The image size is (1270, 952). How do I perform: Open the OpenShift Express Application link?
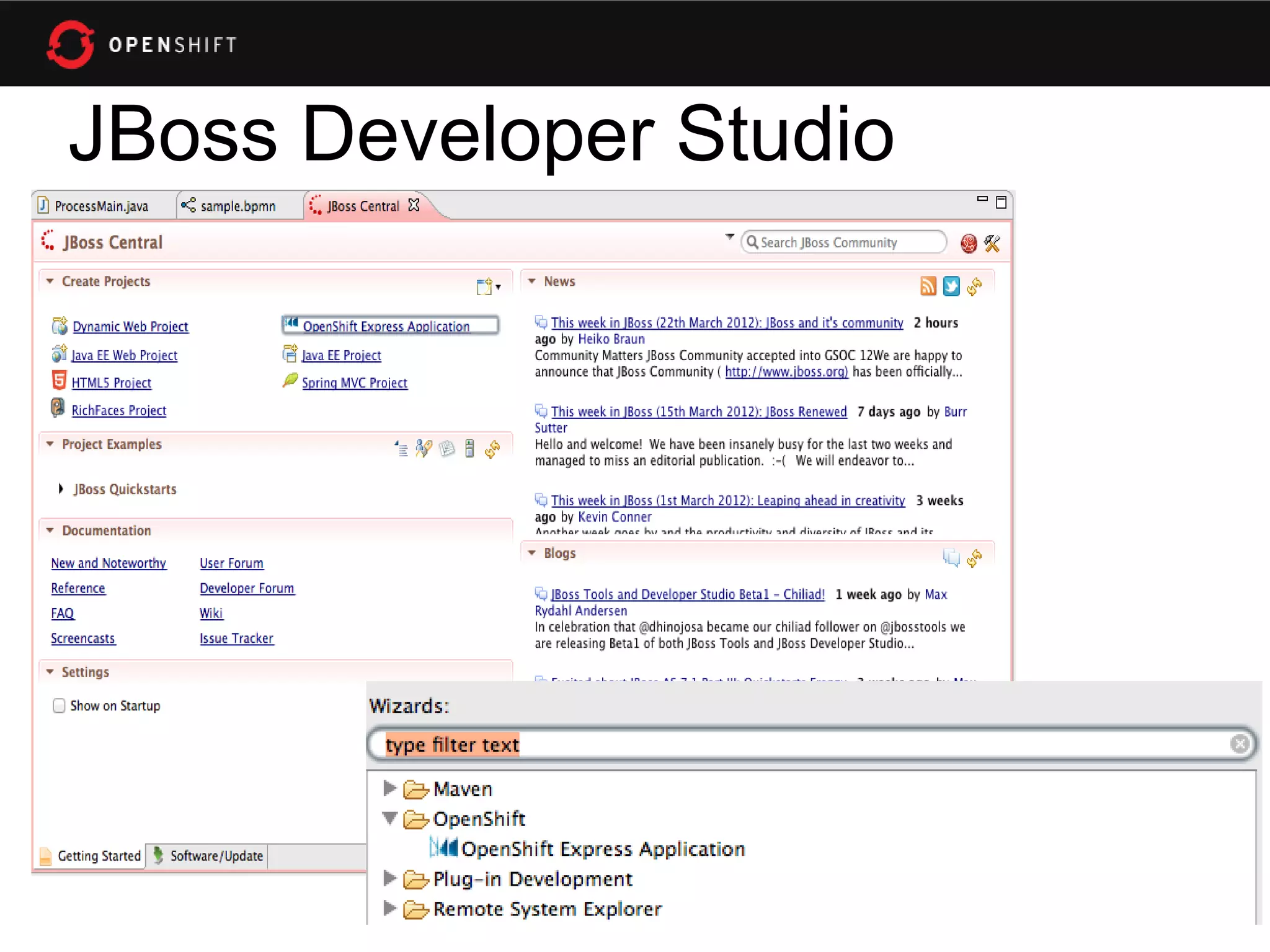point(386,326)
